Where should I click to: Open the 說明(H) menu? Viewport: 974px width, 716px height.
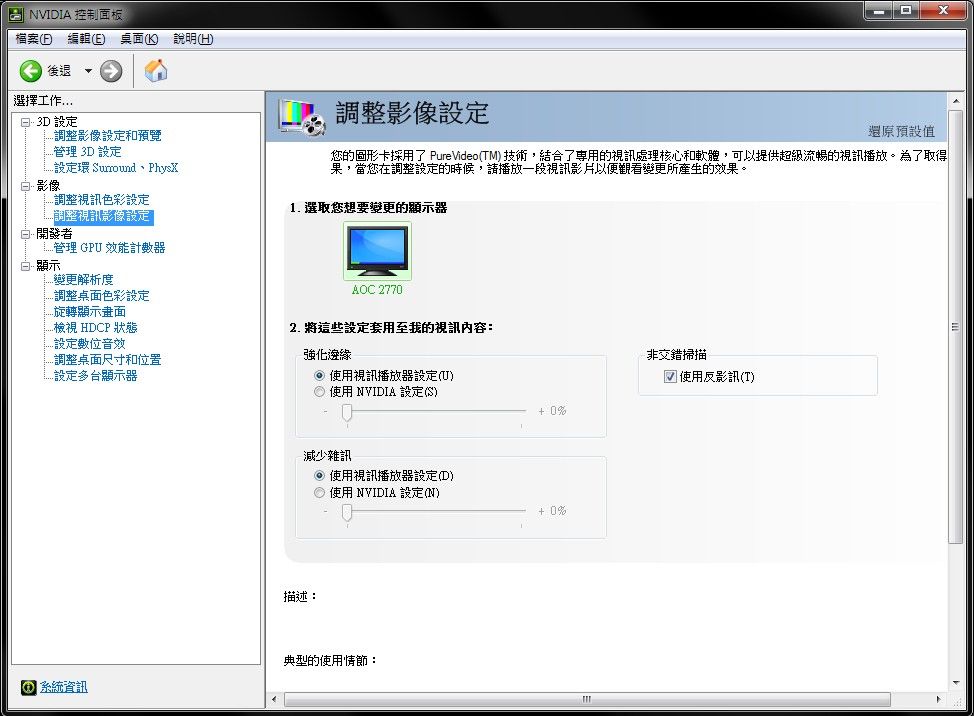(x=193, y=39)
